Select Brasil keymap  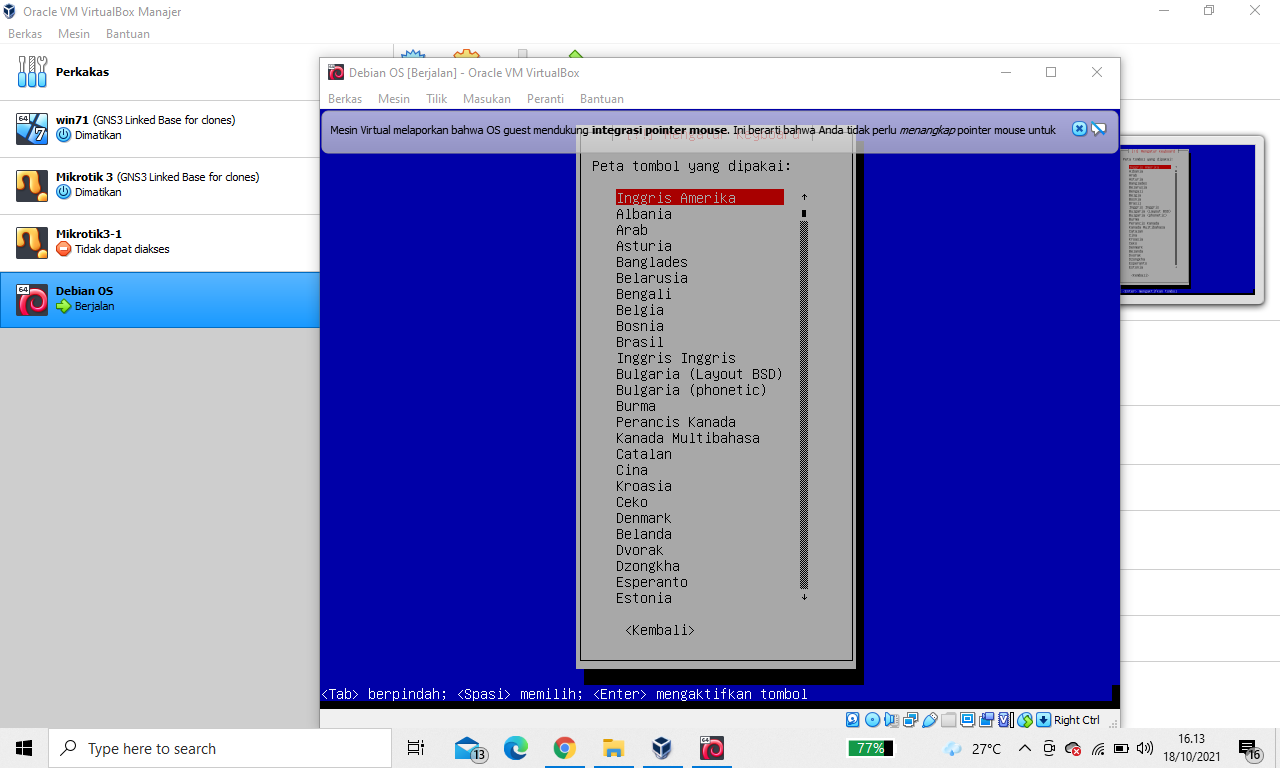(640, 342)
